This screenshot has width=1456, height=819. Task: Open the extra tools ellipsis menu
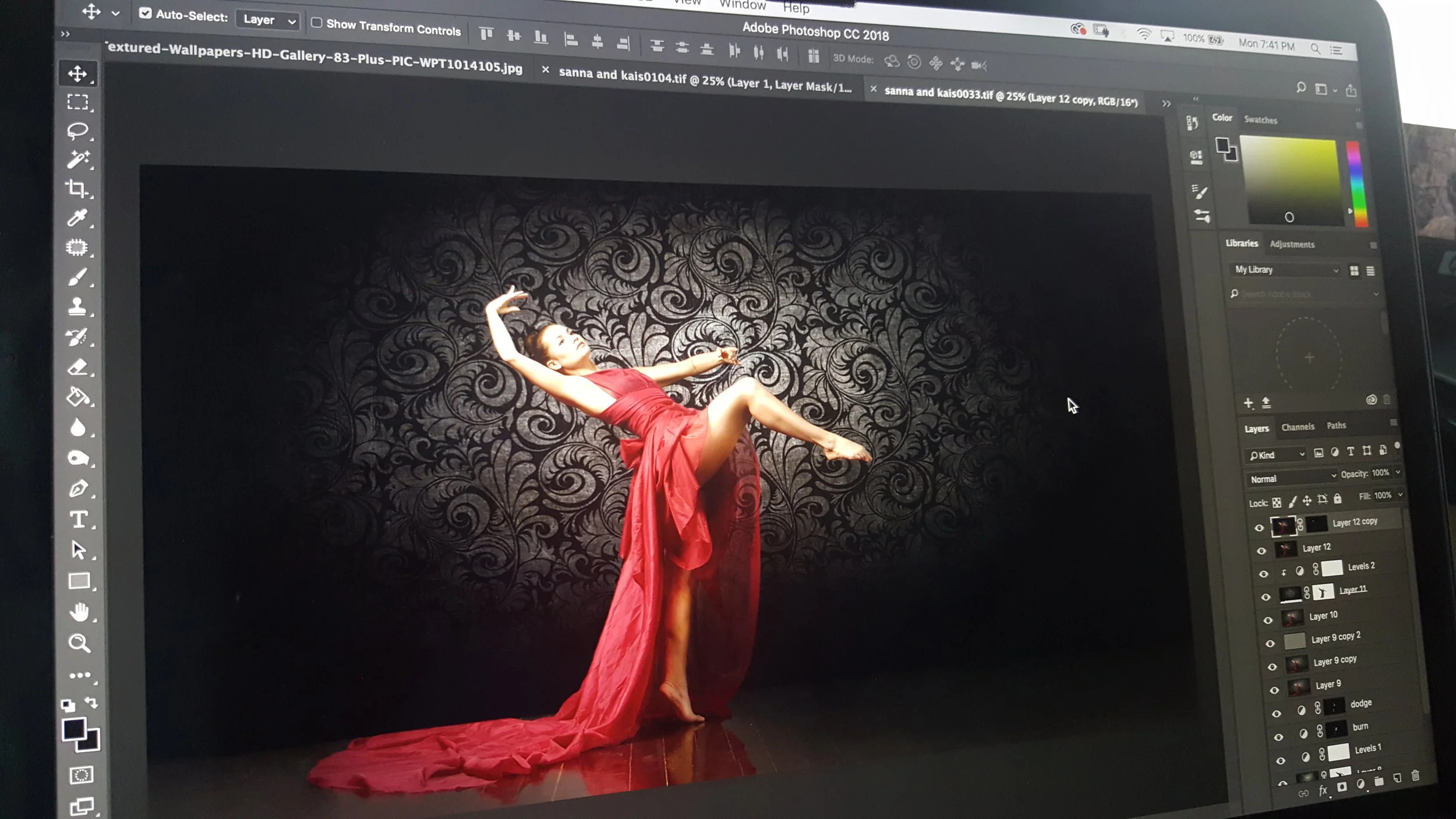80,676
